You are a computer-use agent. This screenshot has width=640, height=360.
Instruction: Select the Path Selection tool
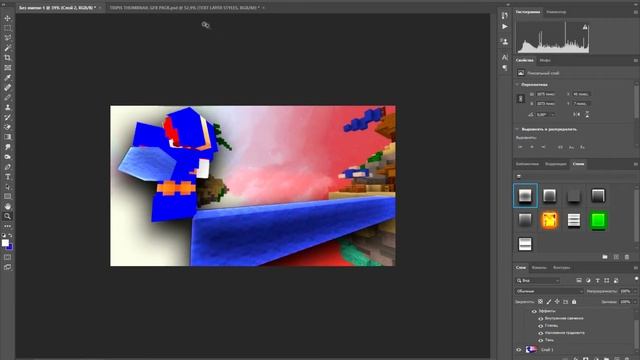coord(7,187)
